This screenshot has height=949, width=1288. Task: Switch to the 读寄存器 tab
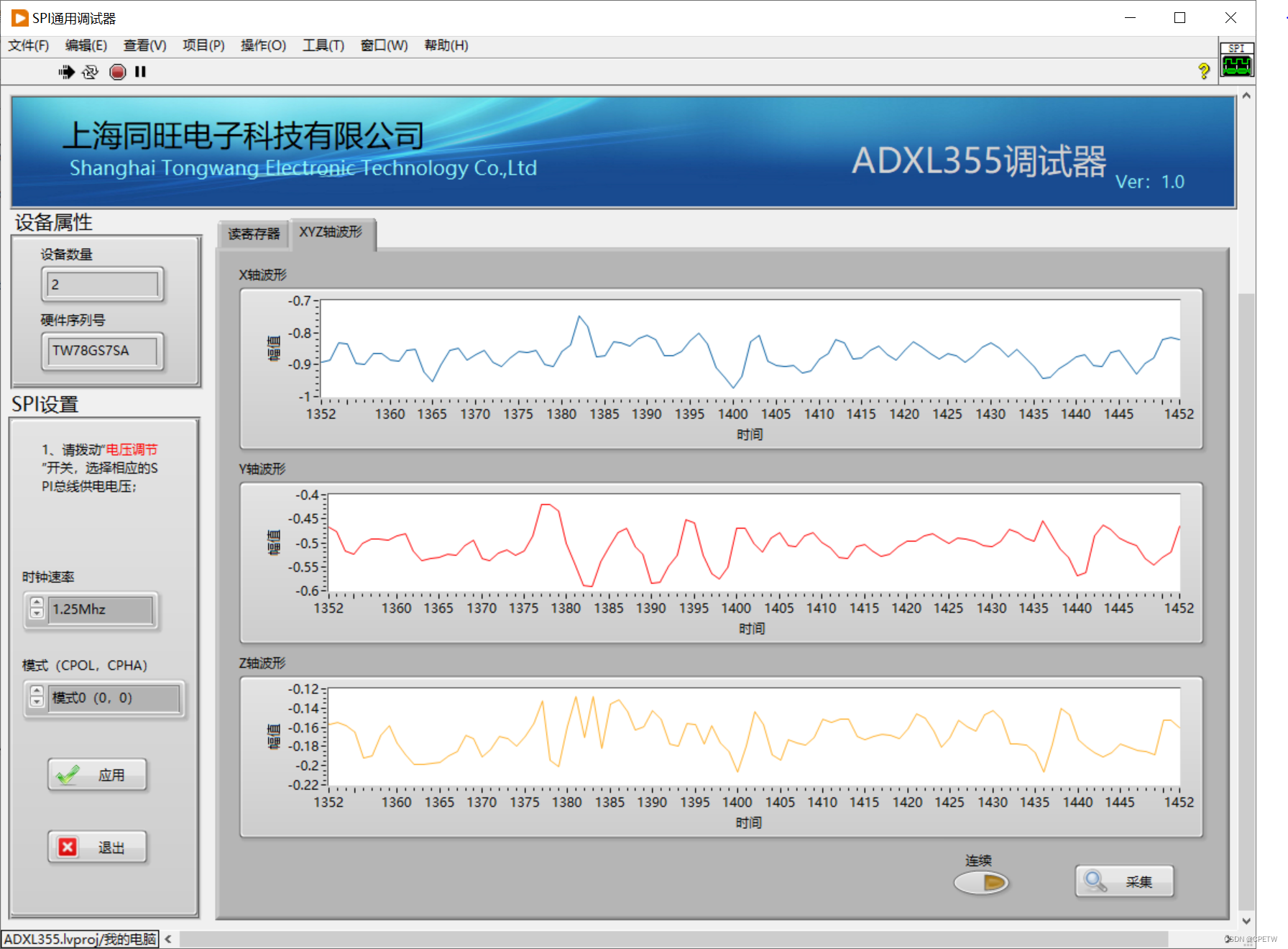[253, 233]
